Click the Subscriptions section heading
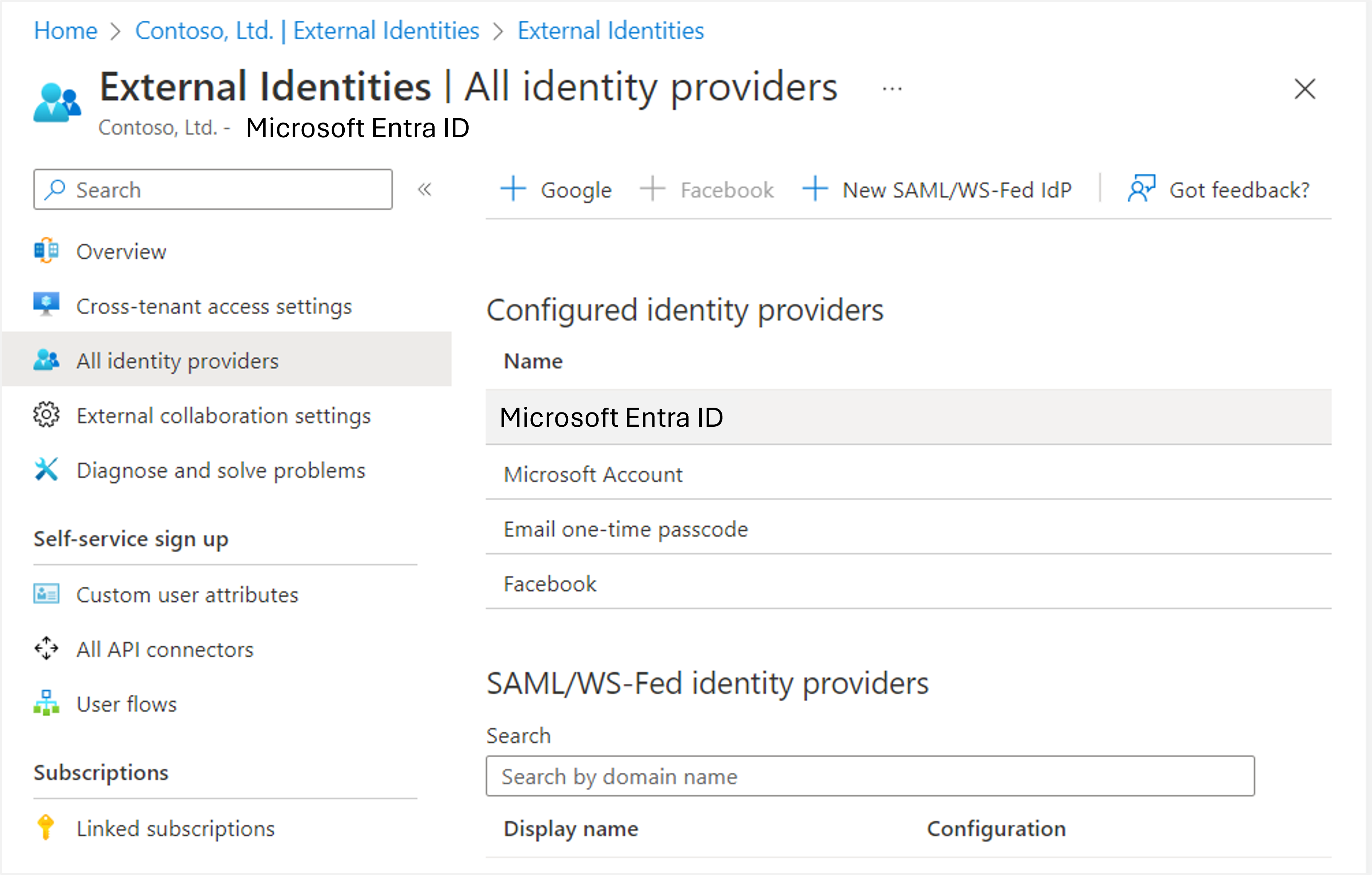This screenshot has width=1372, height=875. point(101,772)
